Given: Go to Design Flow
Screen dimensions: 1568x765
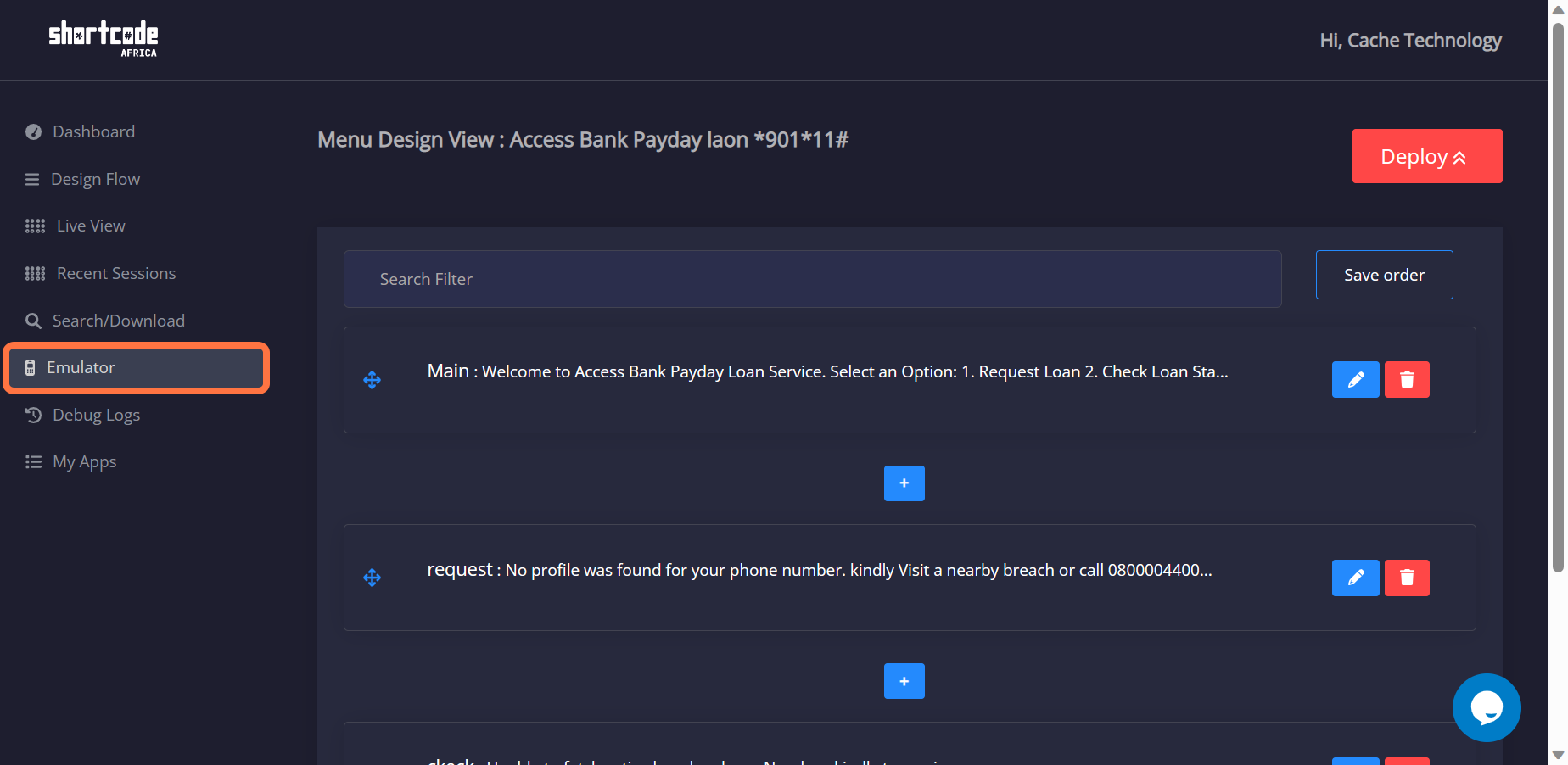Looking at the screenshot, I should pyautogui.click(x=95, y=179).
